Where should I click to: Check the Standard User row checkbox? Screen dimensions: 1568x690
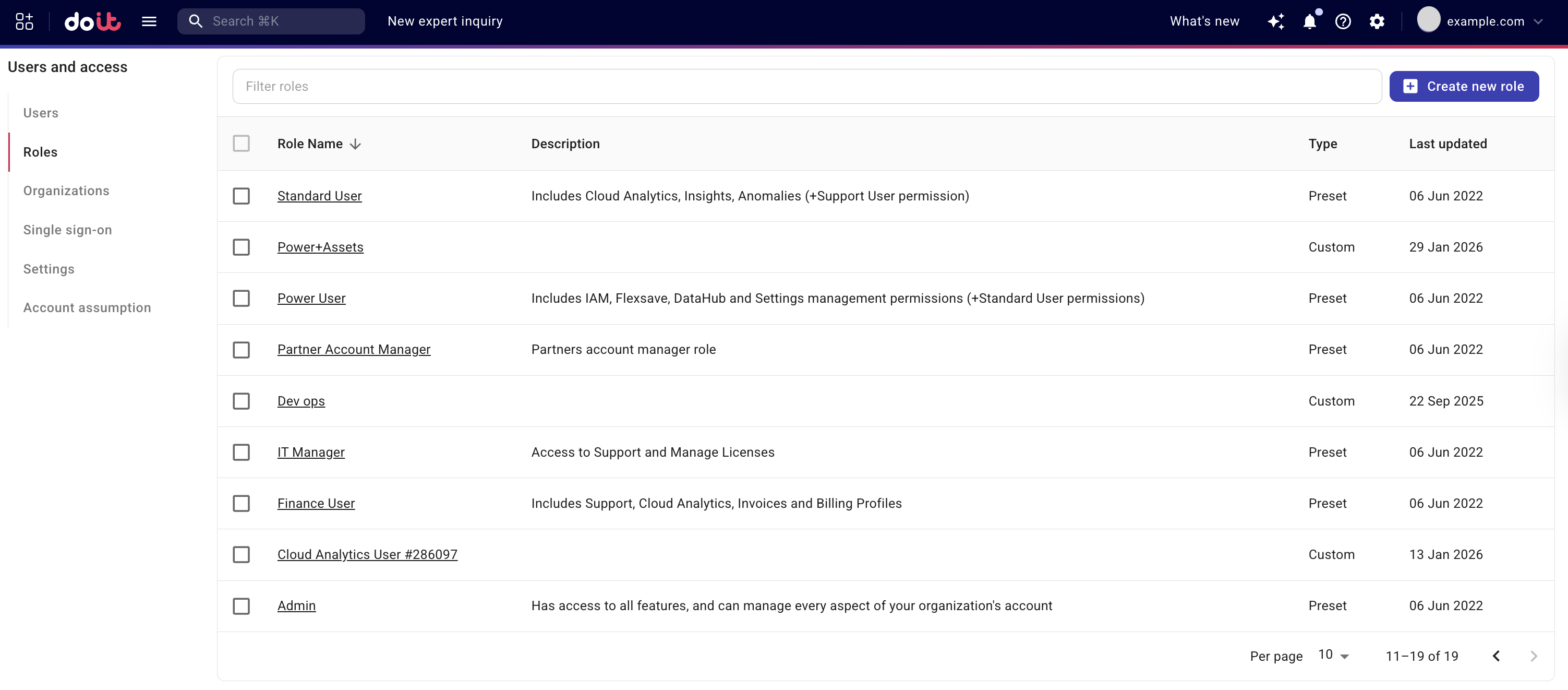241,196
